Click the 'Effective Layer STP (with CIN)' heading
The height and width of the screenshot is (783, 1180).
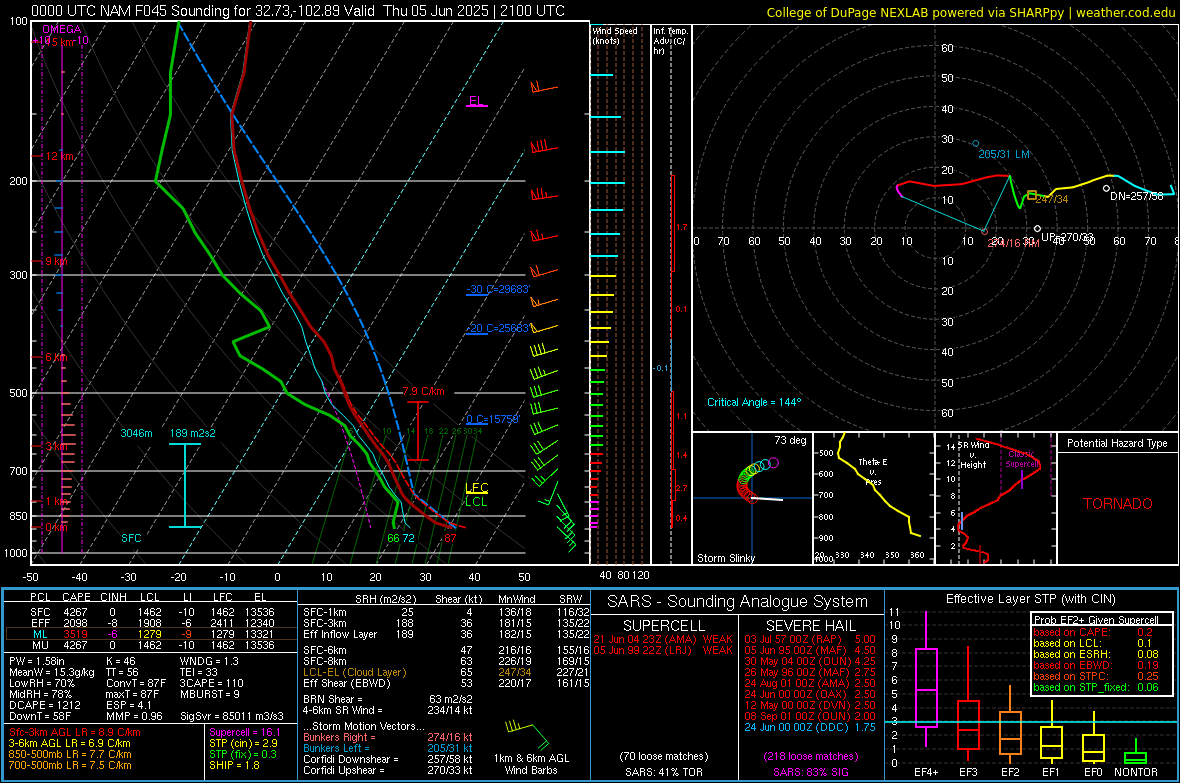[1031, 599]
